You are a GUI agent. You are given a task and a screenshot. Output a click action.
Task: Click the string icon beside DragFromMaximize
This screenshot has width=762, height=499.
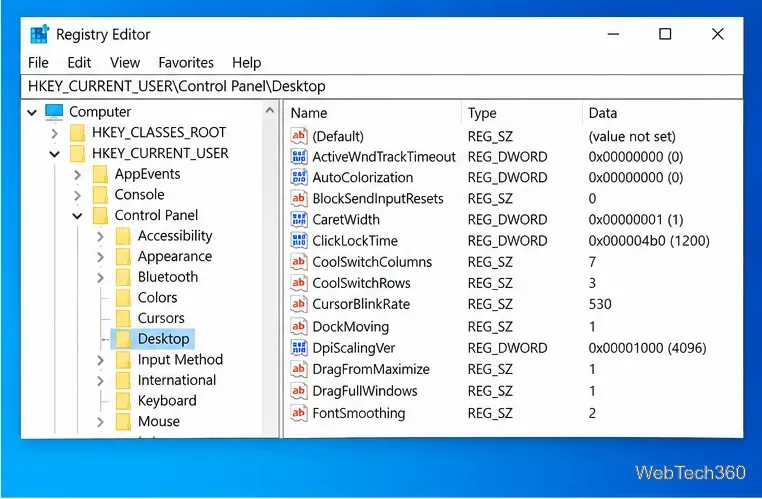pos(299,369)
